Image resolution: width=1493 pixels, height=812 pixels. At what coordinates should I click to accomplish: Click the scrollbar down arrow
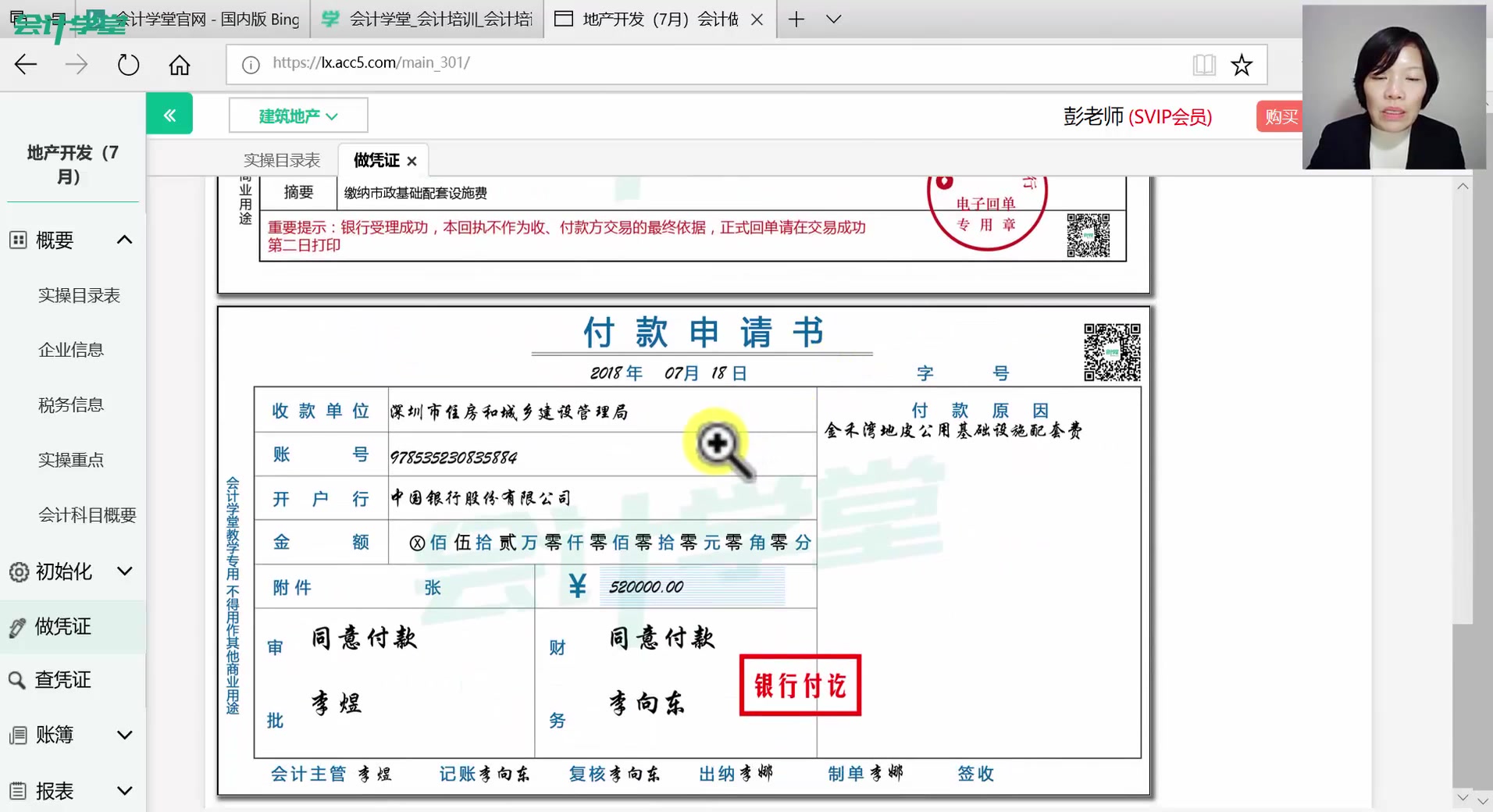click(x=1463, y=797)
